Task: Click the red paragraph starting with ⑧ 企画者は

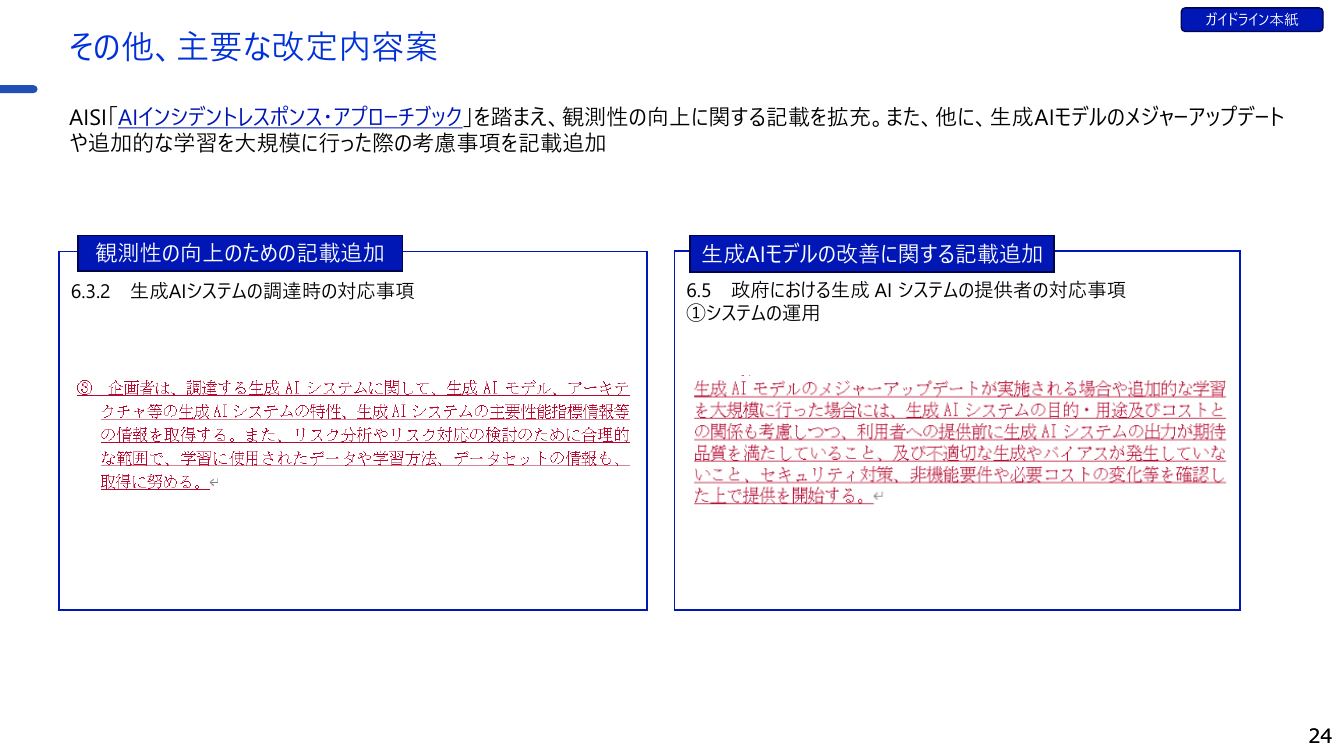Action: (x=354, y=434)
